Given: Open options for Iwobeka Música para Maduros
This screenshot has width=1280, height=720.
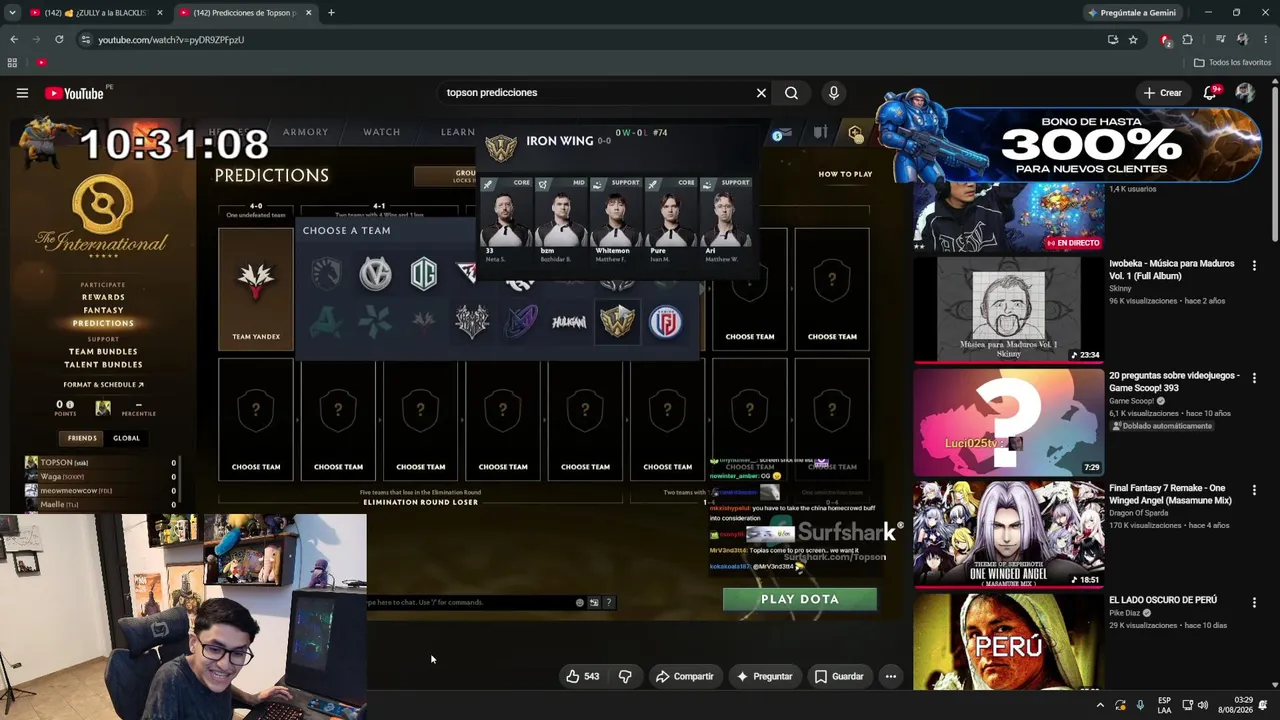Looking at the screenshot, I should [1254, 266].
